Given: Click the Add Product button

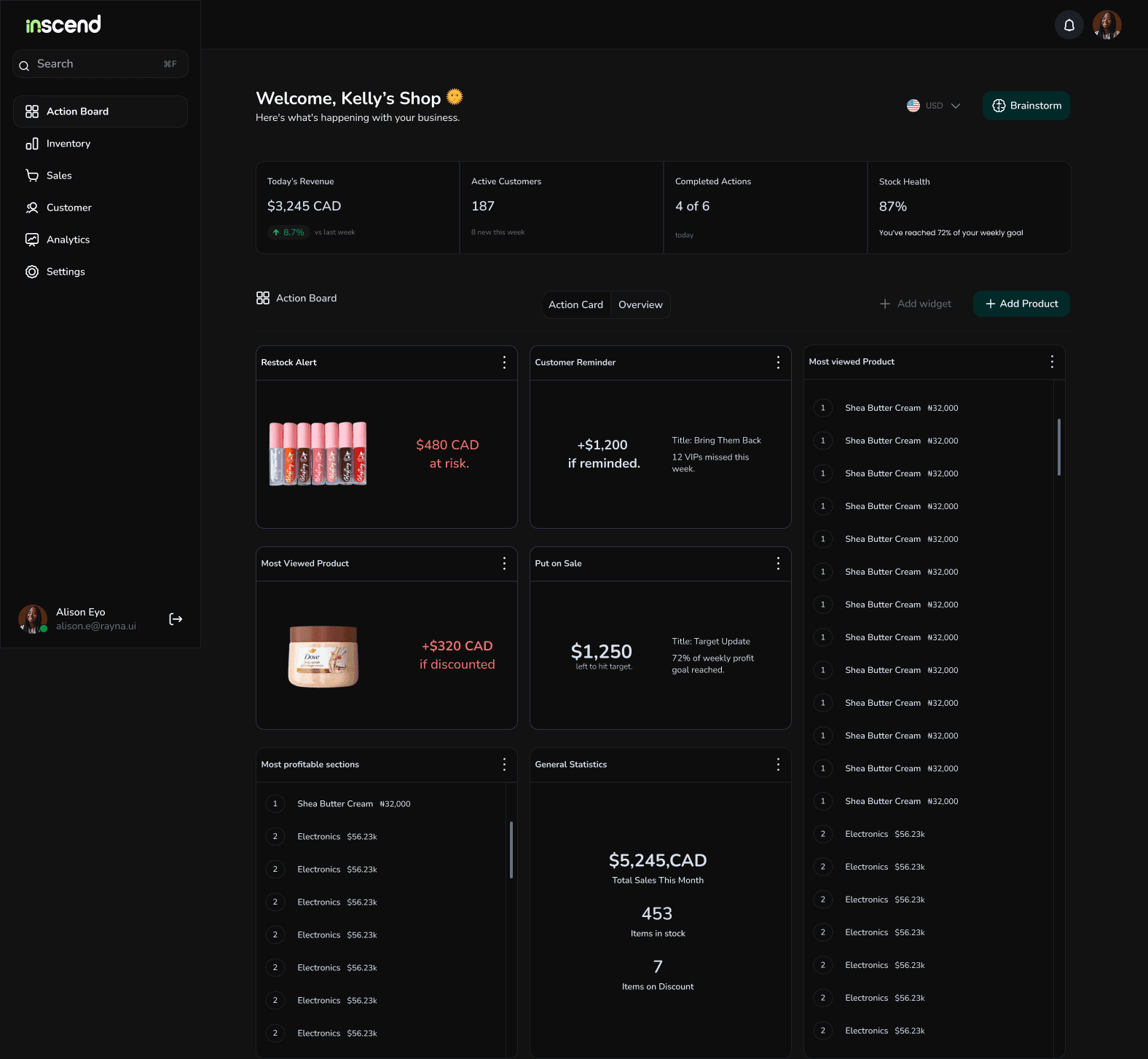Looking at the screenshot, I should tap(1021, 304).
